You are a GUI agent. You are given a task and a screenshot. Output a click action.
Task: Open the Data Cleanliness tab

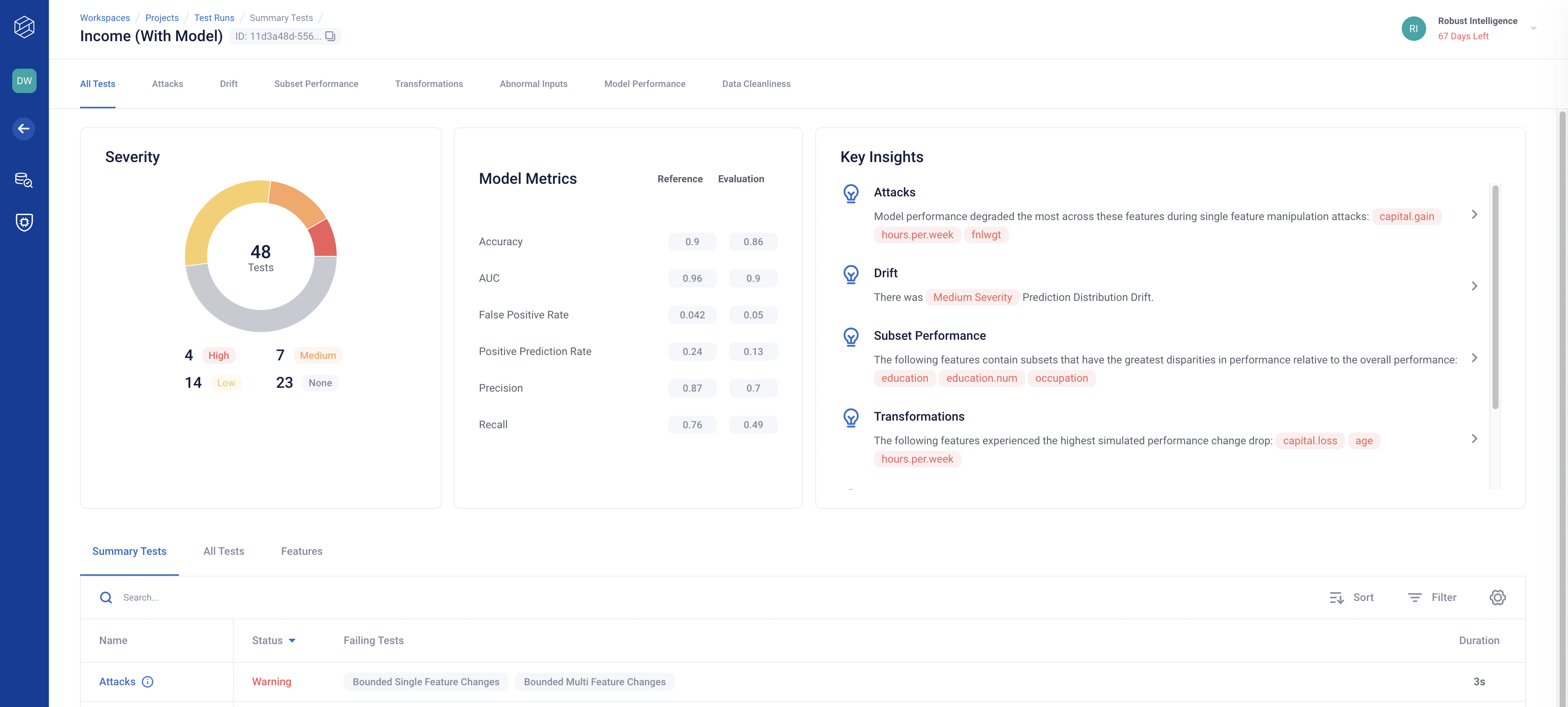click(x=756, y=84)
